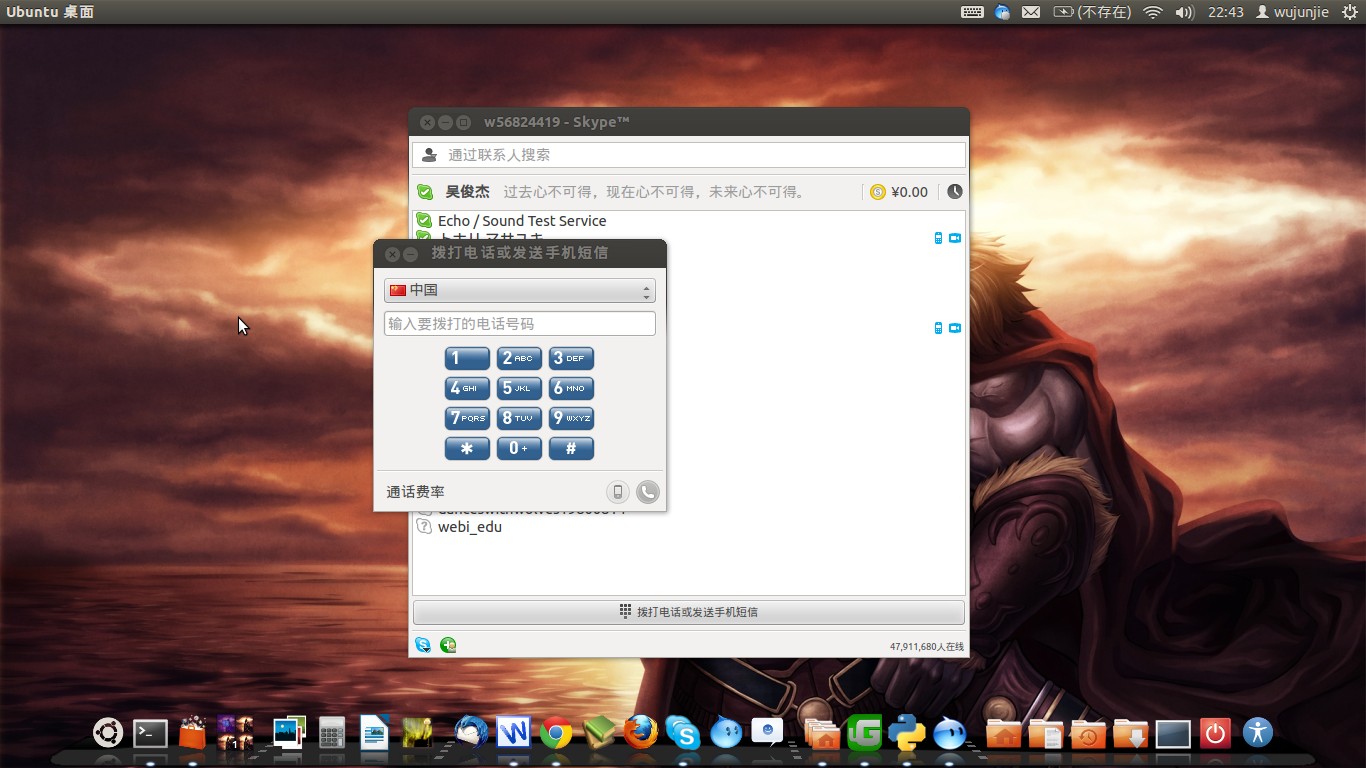Viewport: 1366px width, 768px height.
Task: Tap dialpad key 6 MNO
Action: click(x=571, y=388)
